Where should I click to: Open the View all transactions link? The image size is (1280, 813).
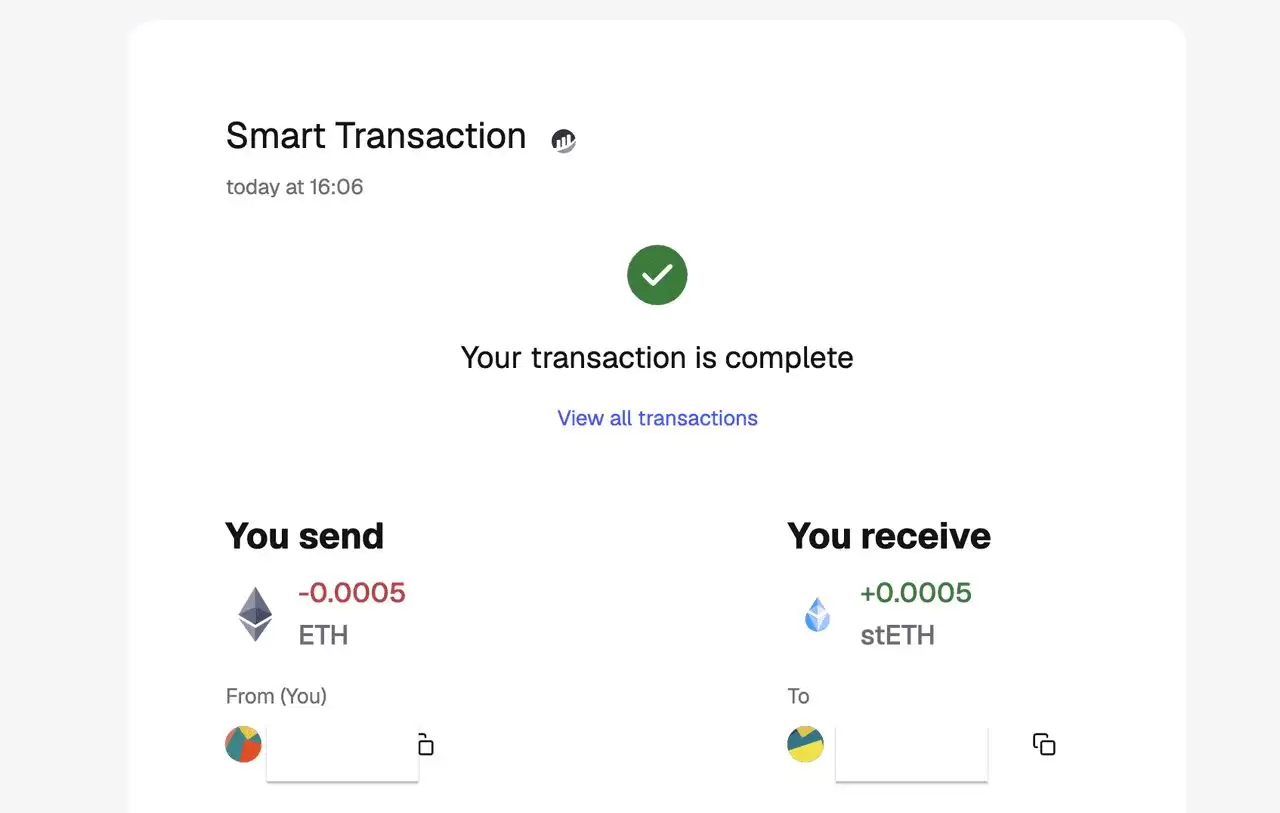(657, 418)
